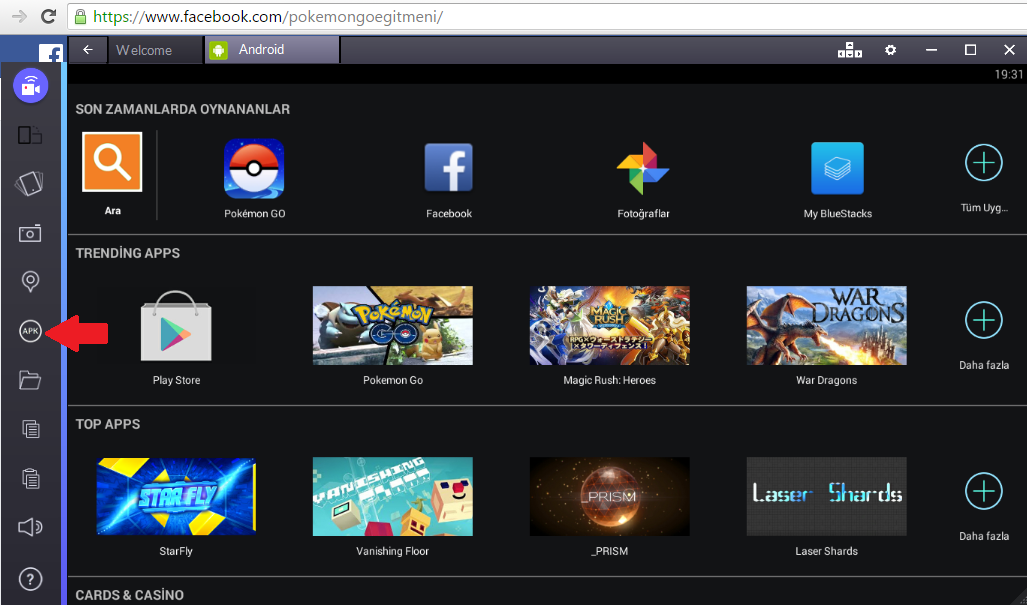1027x605 pixels.
Task: Open the Laser Shards thumbnail
Action: click(x=827, y=496)
